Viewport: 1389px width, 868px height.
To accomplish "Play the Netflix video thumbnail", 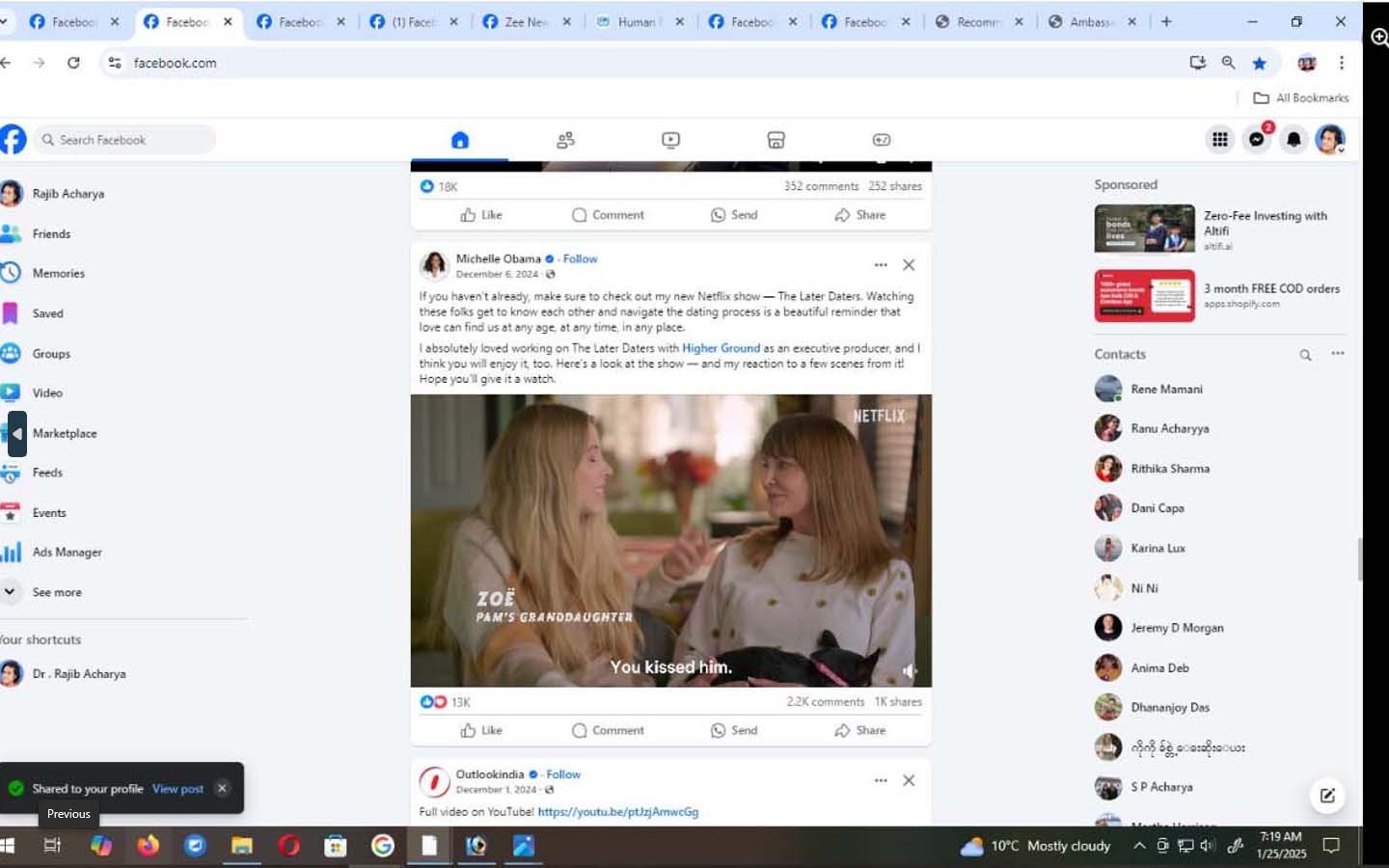I will tap(671, 540).
